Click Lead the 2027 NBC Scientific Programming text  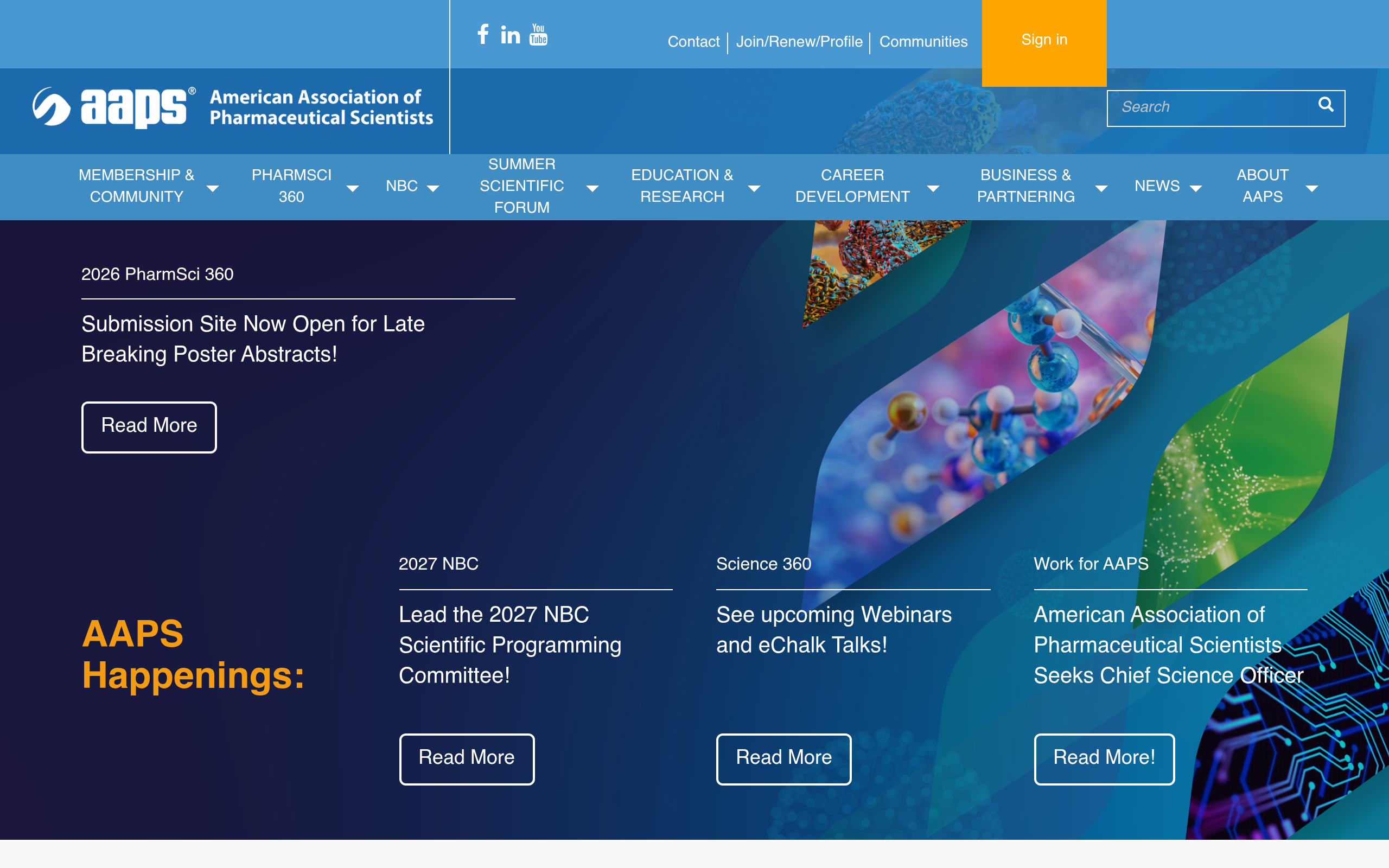509,644
